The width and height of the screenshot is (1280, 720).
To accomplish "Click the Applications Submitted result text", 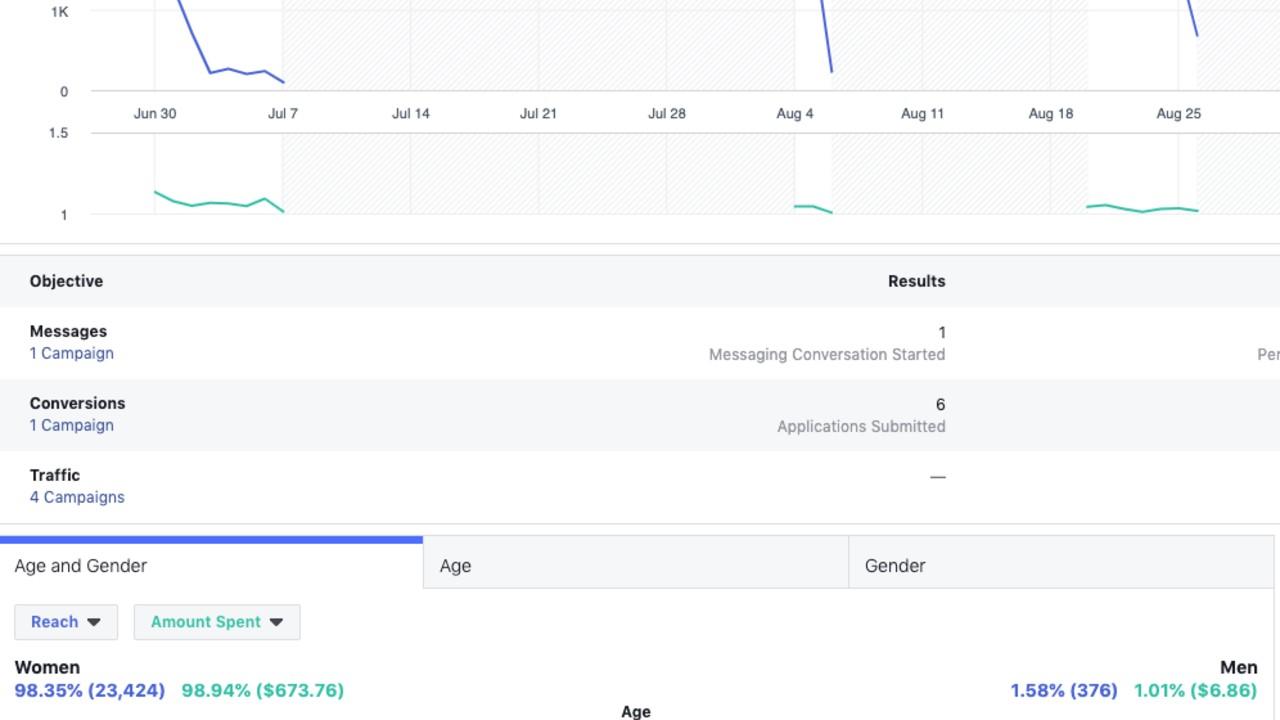I will pos(861,426).
